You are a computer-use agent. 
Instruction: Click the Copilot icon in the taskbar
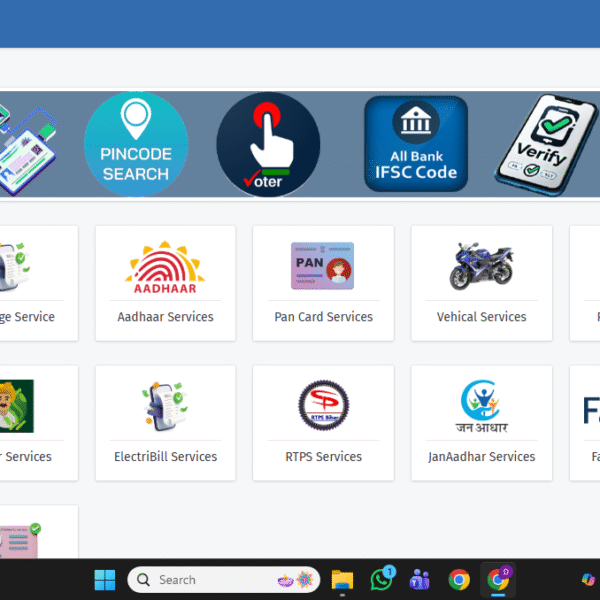[589, 579]
